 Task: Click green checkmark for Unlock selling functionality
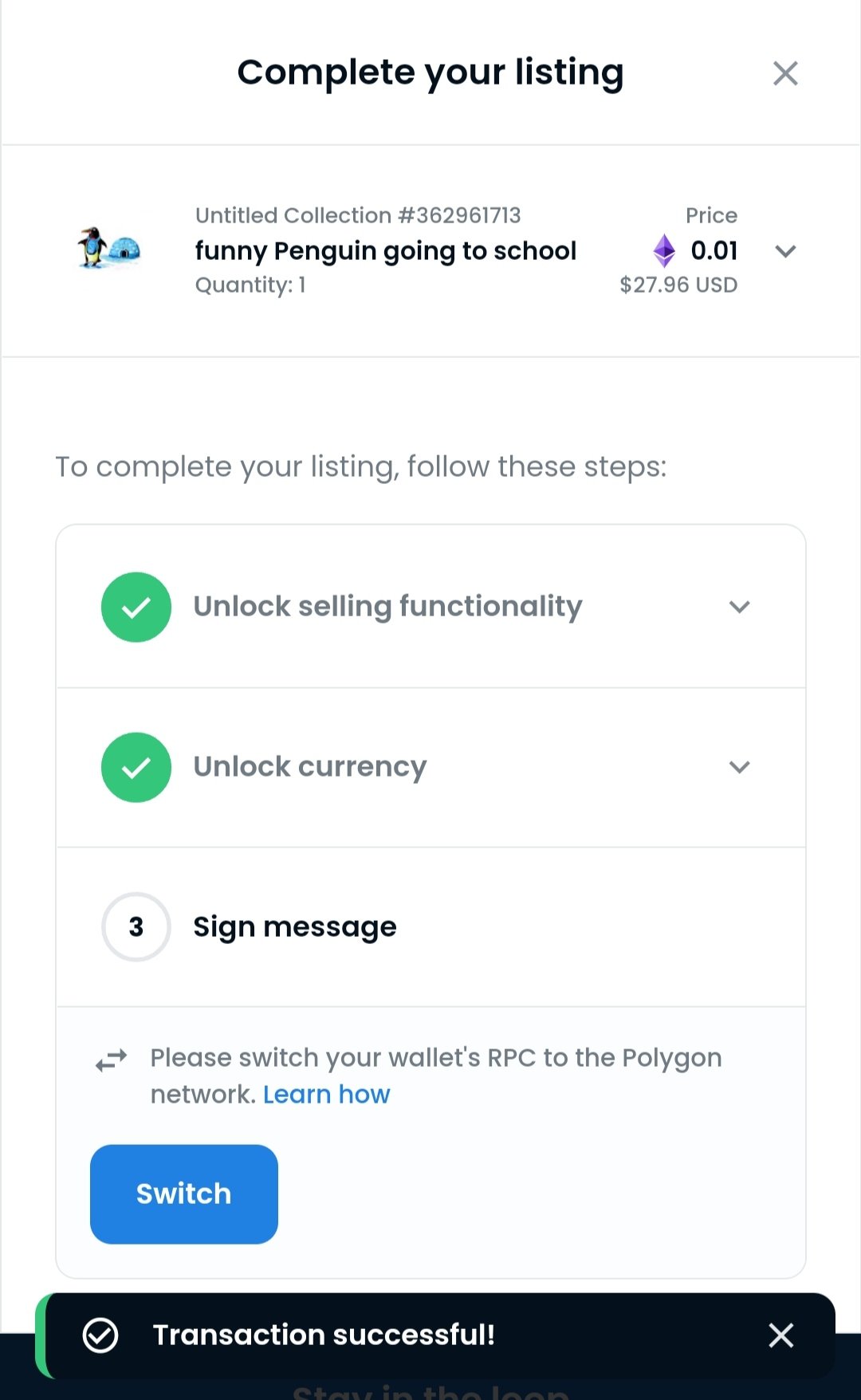[136, 607]
